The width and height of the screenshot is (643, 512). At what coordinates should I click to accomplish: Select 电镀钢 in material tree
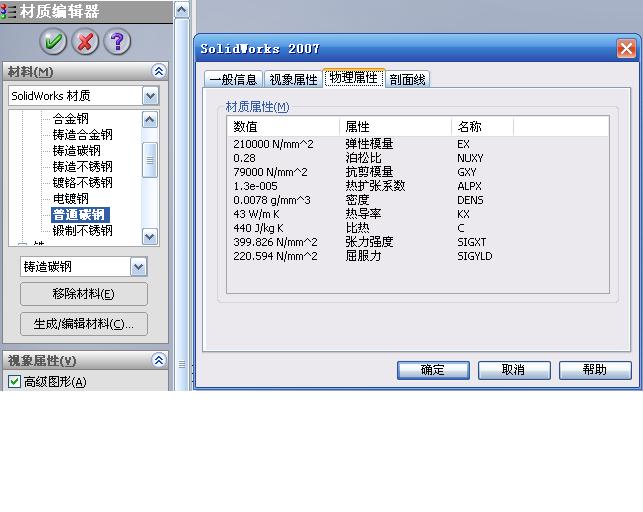pyautogui.click(x=71, y=198)
